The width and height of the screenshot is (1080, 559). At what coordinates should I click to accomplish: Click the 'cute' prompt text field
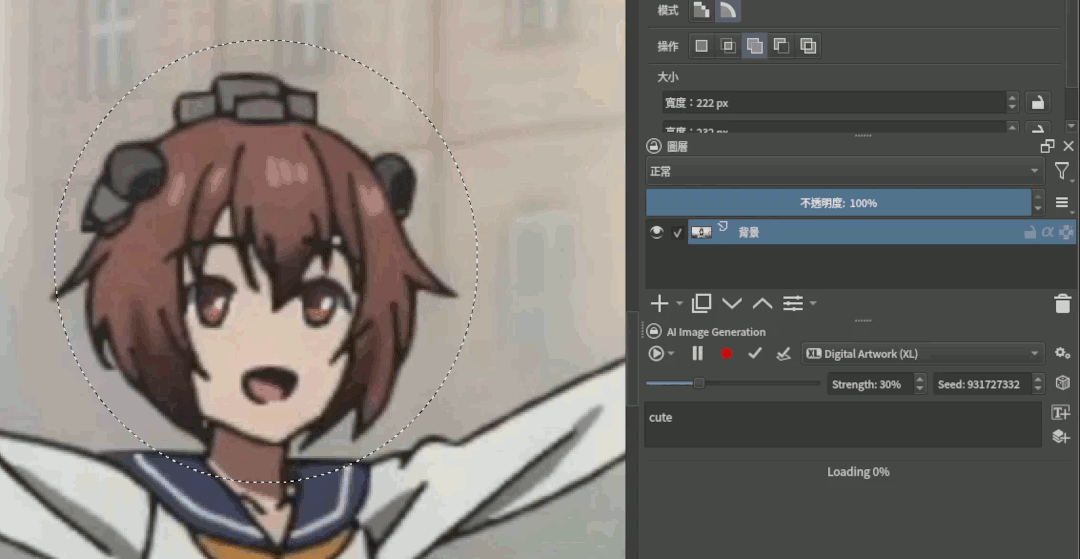point(842,424)
